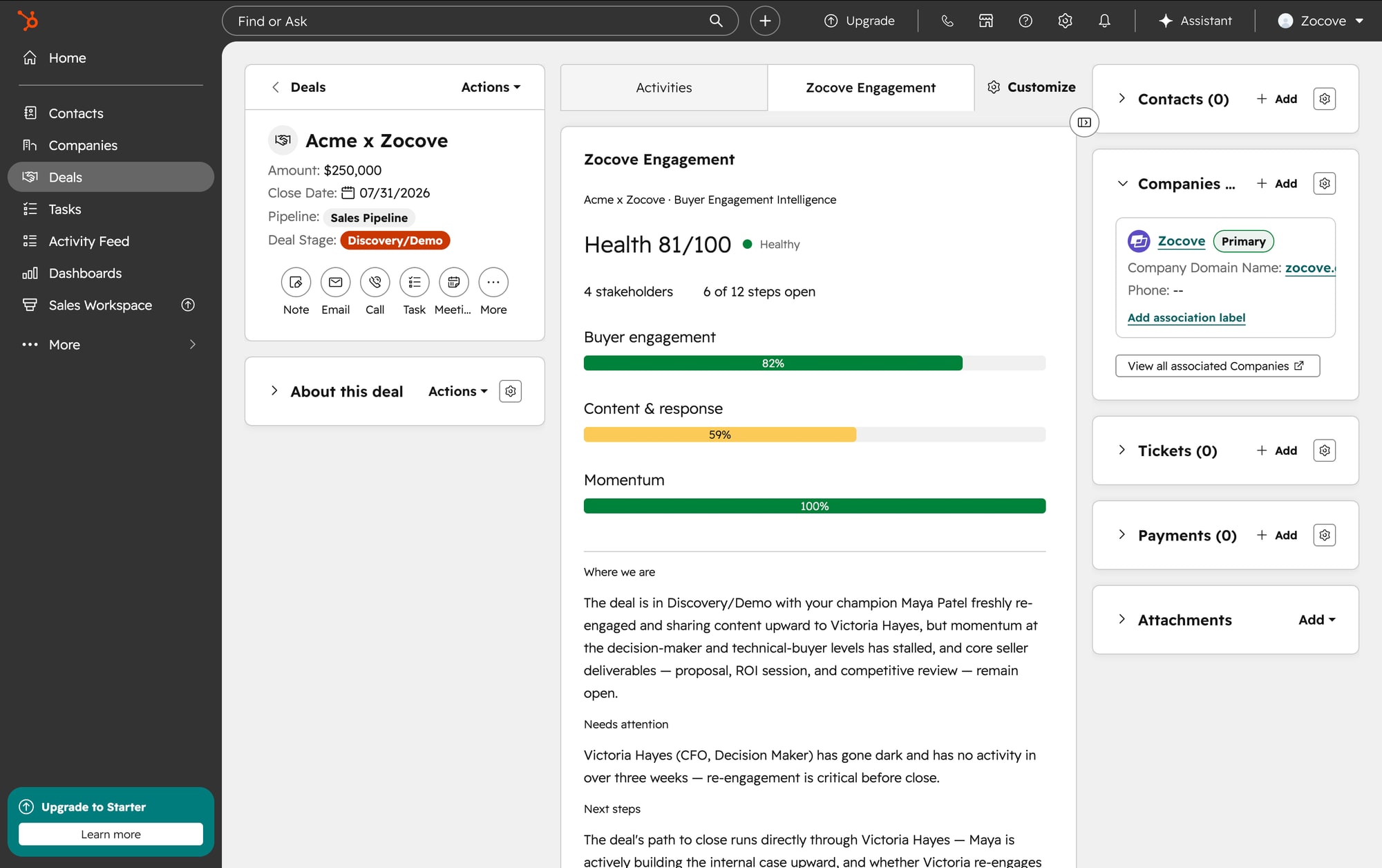
Task: Expand the Contacts (0) card
Action: [1121, 99]
